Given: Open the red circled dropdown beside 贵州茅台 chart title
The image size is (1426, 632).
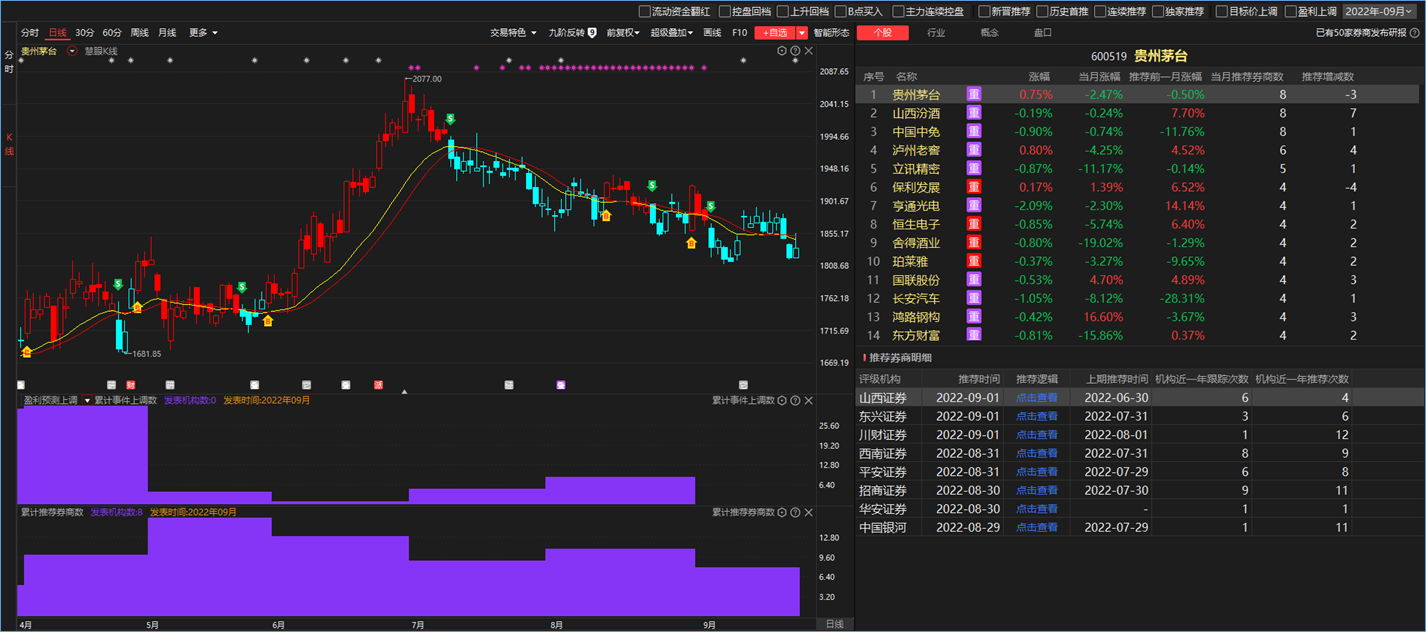Looking at the screenshot, I should [71, 51].
